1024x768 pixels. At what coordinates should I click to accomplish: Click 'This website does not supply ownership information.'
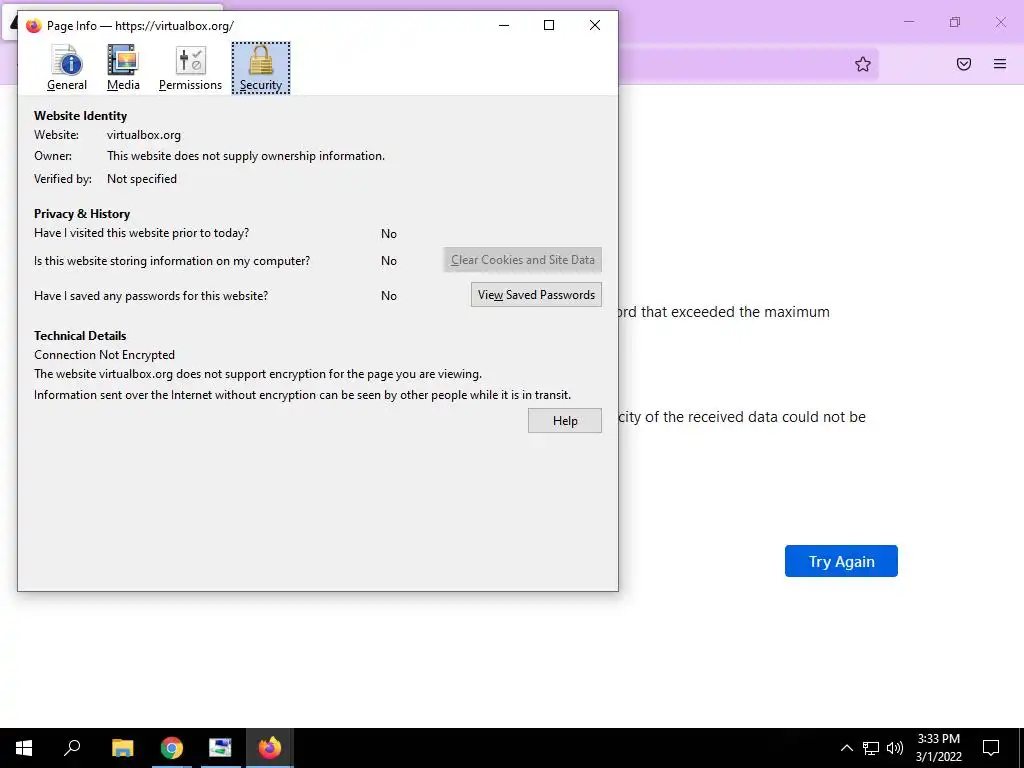click(246, 156)
